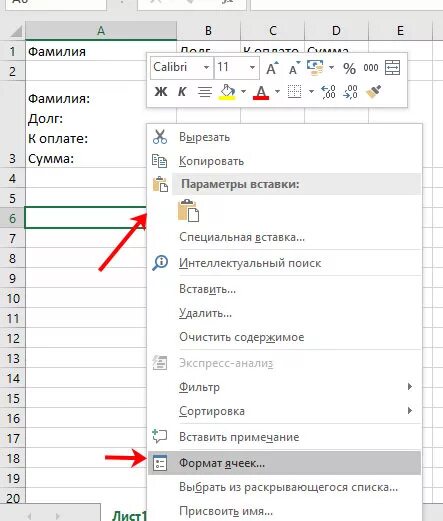Open fill color dropdown arrow
443x521 pixels.
click(x=244, y=91)
